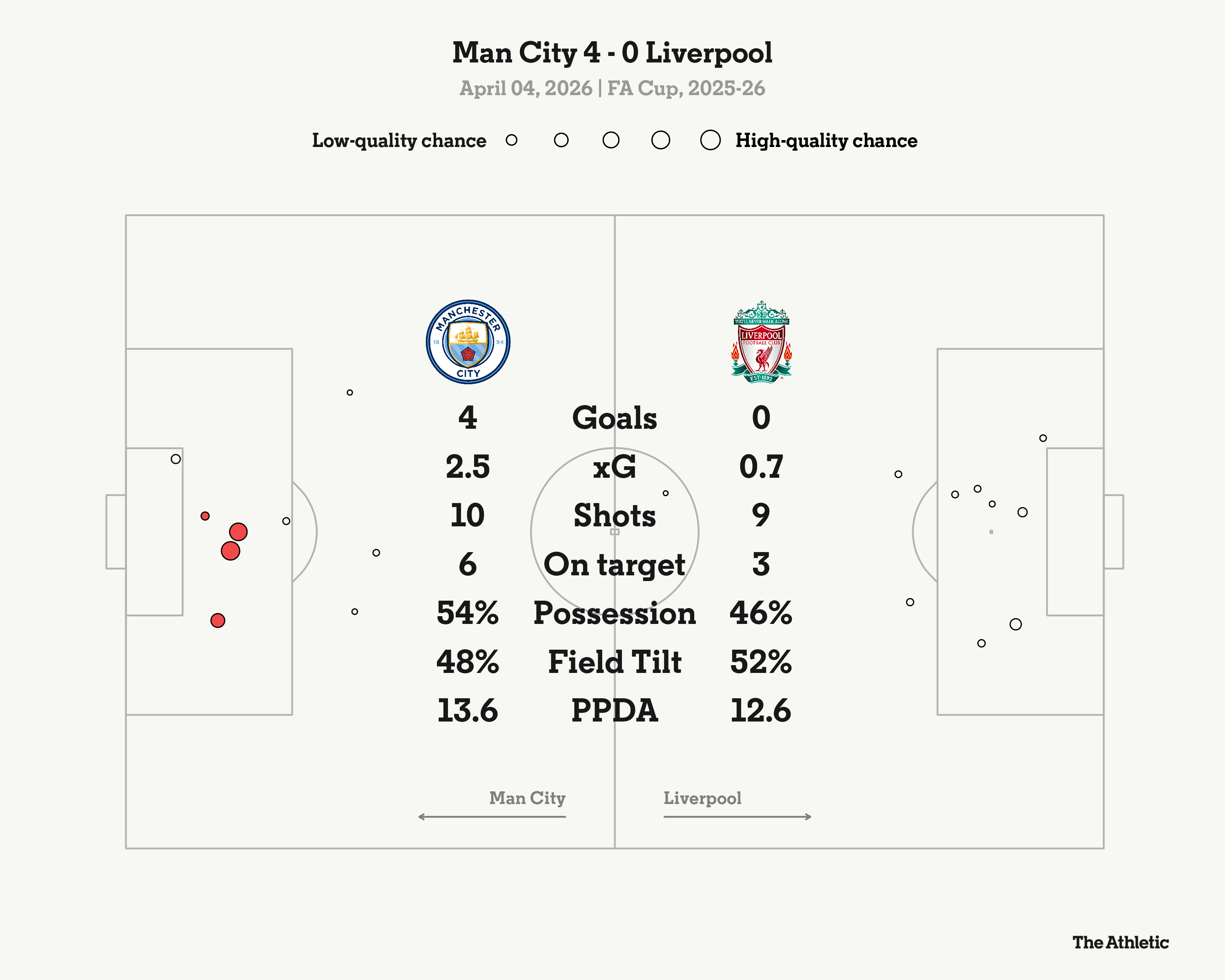Click the Liverpool club crest
Screen dimensions: 1225x980
pyautogui.click(x=761, y=341)
